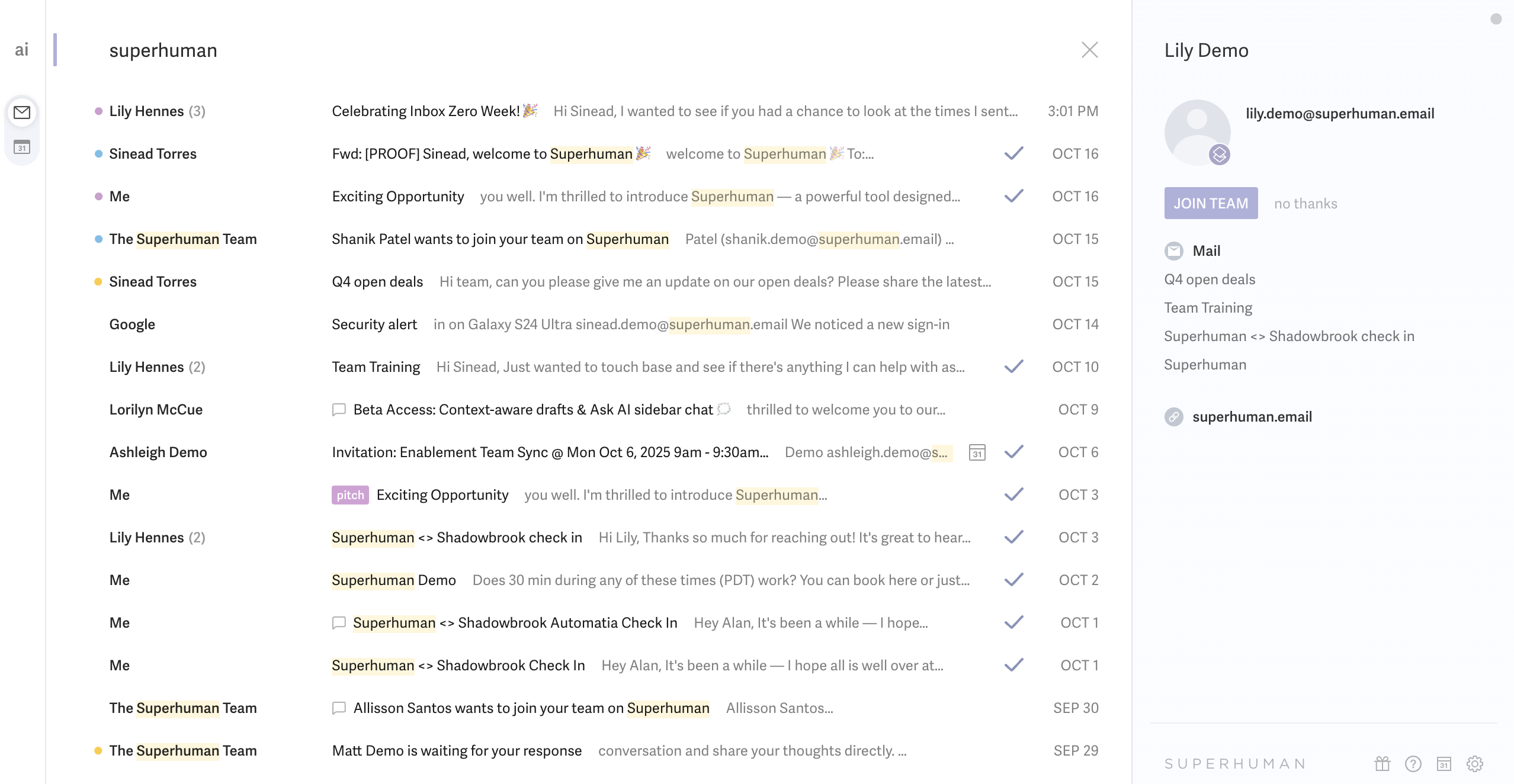Click the chat bubble icon on Beta Access email

(339, 409)
